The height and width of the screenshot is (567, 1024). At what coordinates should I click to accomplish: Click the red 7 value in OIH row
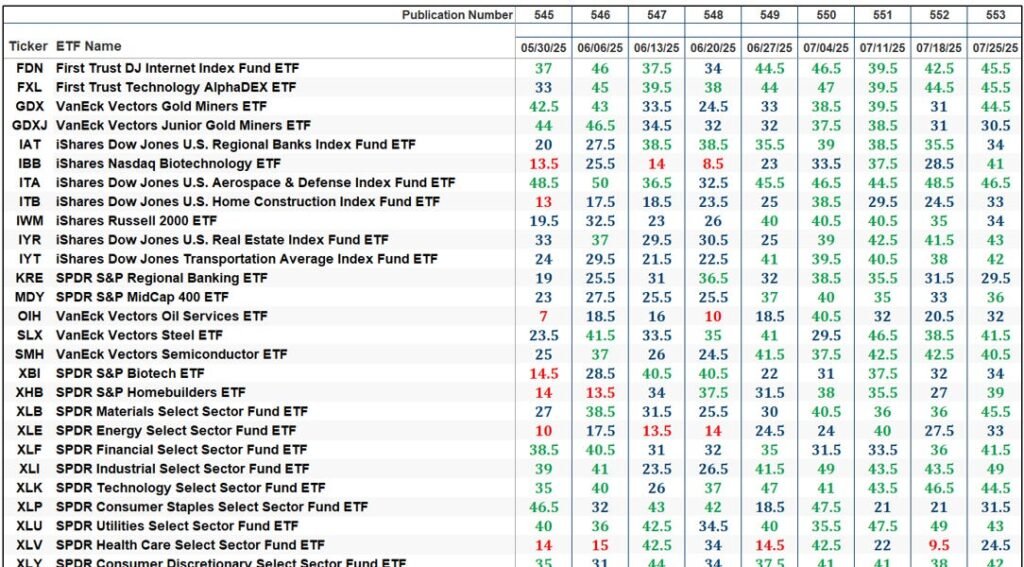(543, 316)
